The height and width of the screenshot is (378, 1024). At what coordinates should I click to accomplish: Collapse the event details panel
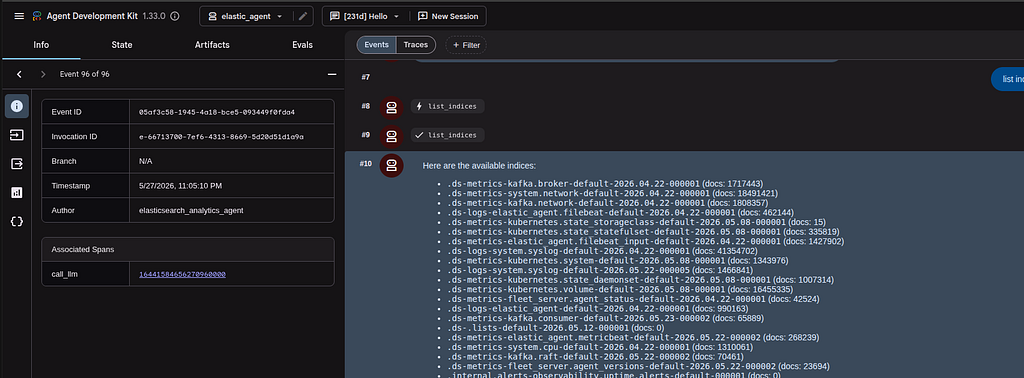pyautogui.click(x=332, y=74)
